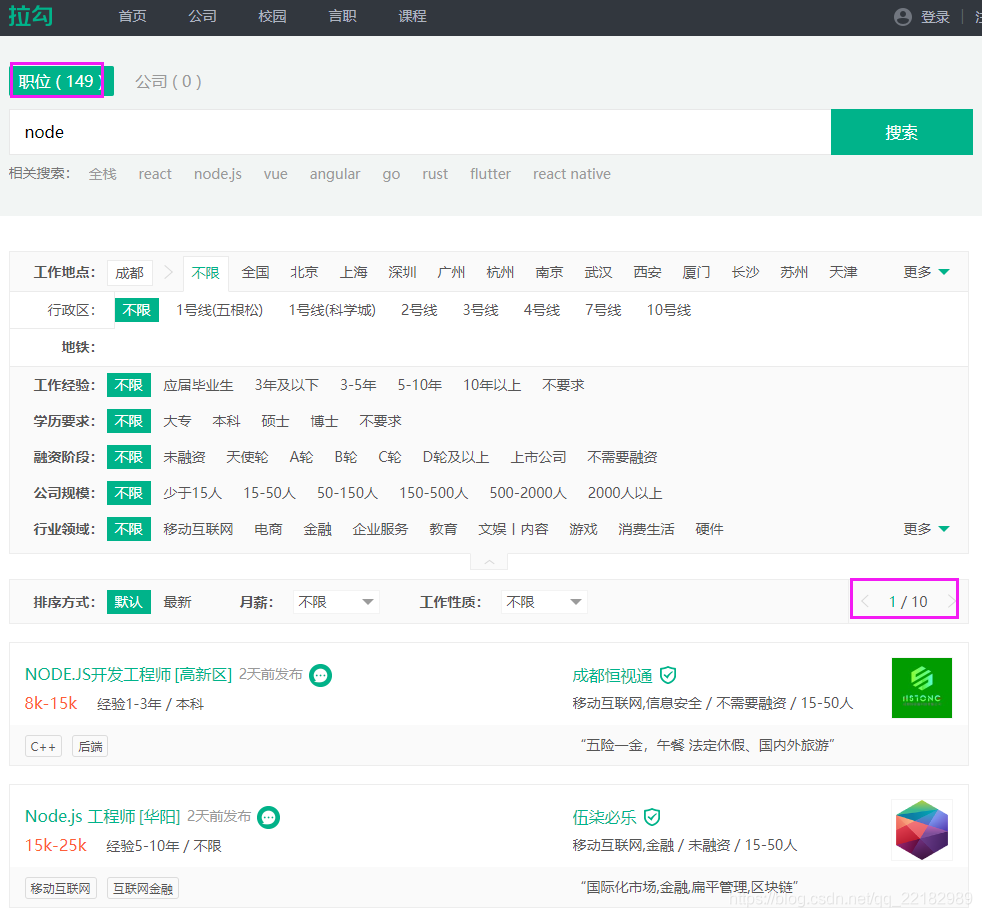The height and width of the screenshot is (917, 982).
Task: Filter education by 本科
Action: (x=226, y=422)
